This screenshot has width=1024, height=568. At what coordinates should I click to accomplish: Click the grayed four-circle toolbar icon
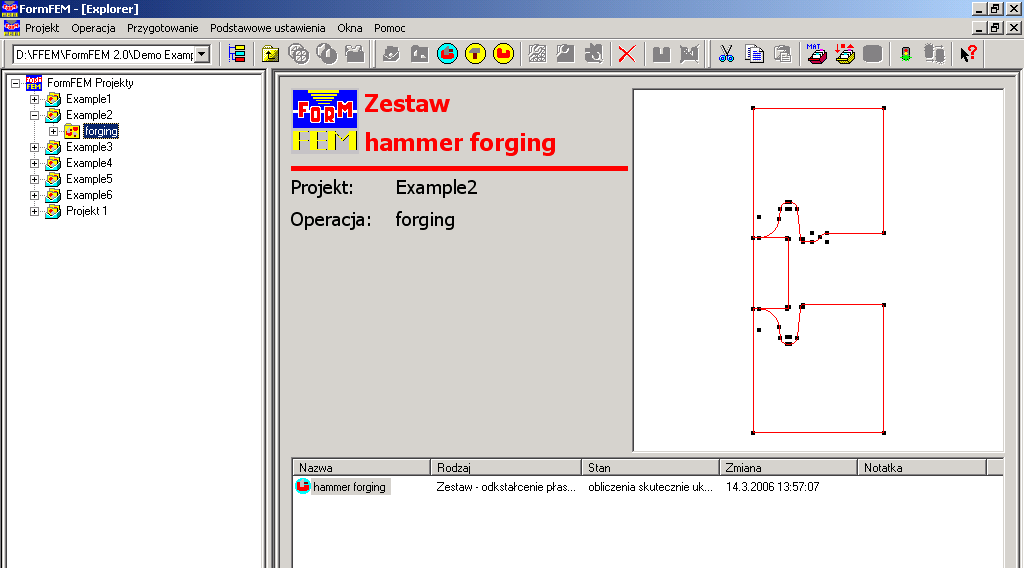[298, 54]
